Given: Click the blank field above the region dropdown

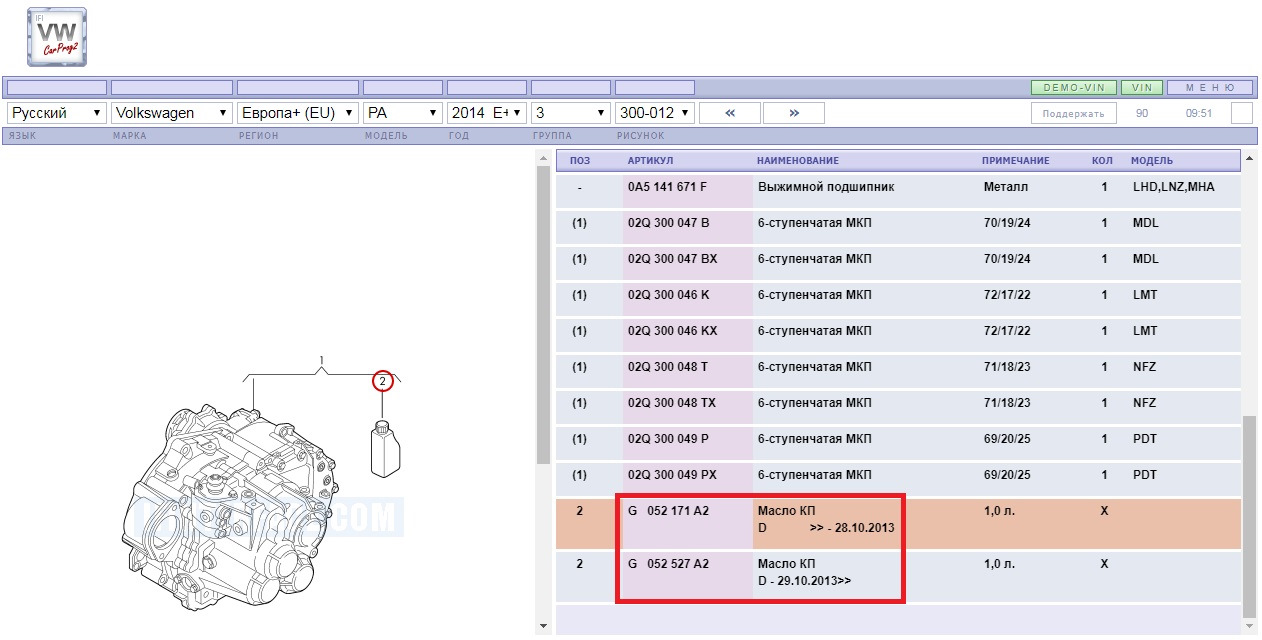Looking at the screenshot, I should click(297, 88).
